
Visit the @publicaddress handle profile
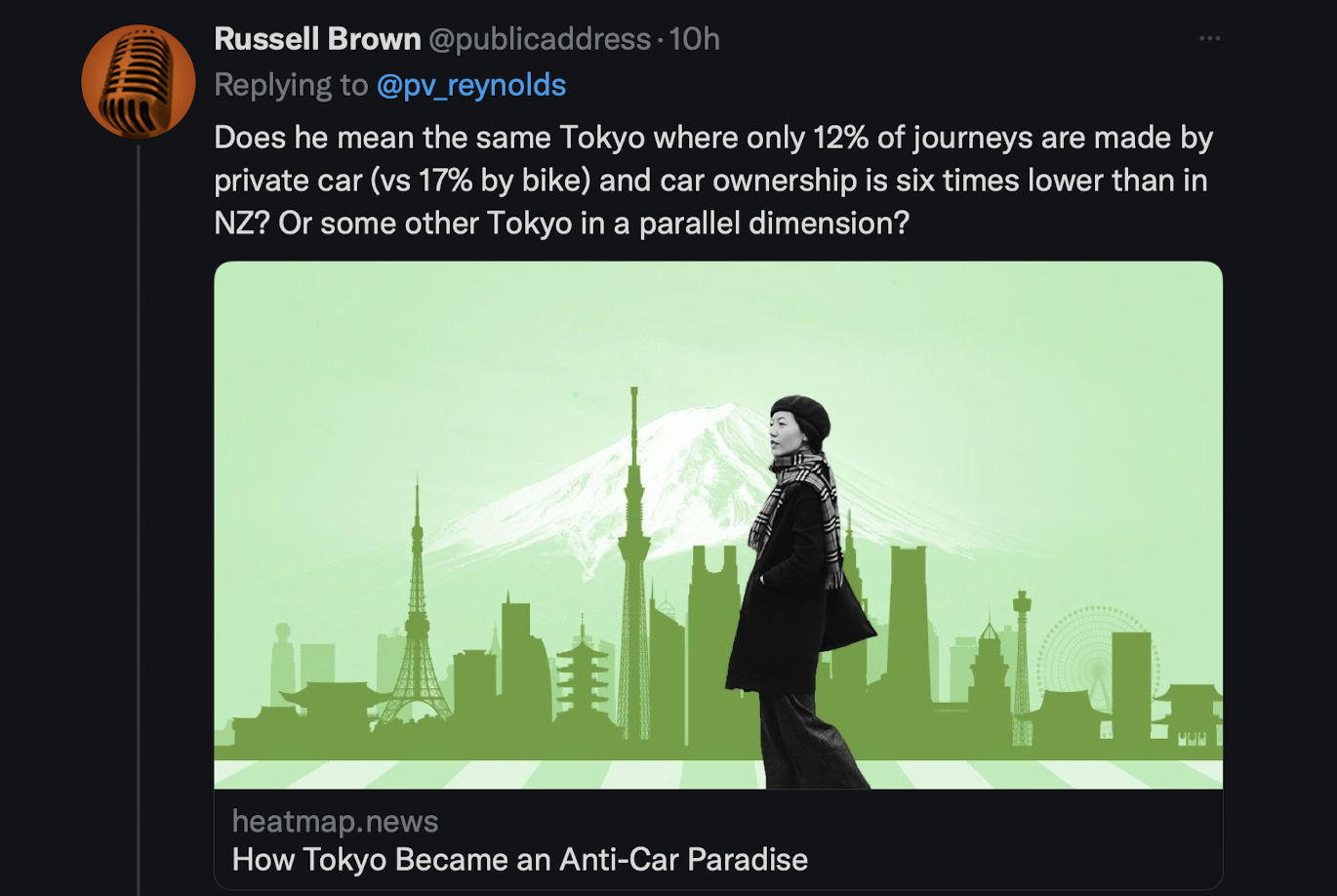(x=540, y=39)
